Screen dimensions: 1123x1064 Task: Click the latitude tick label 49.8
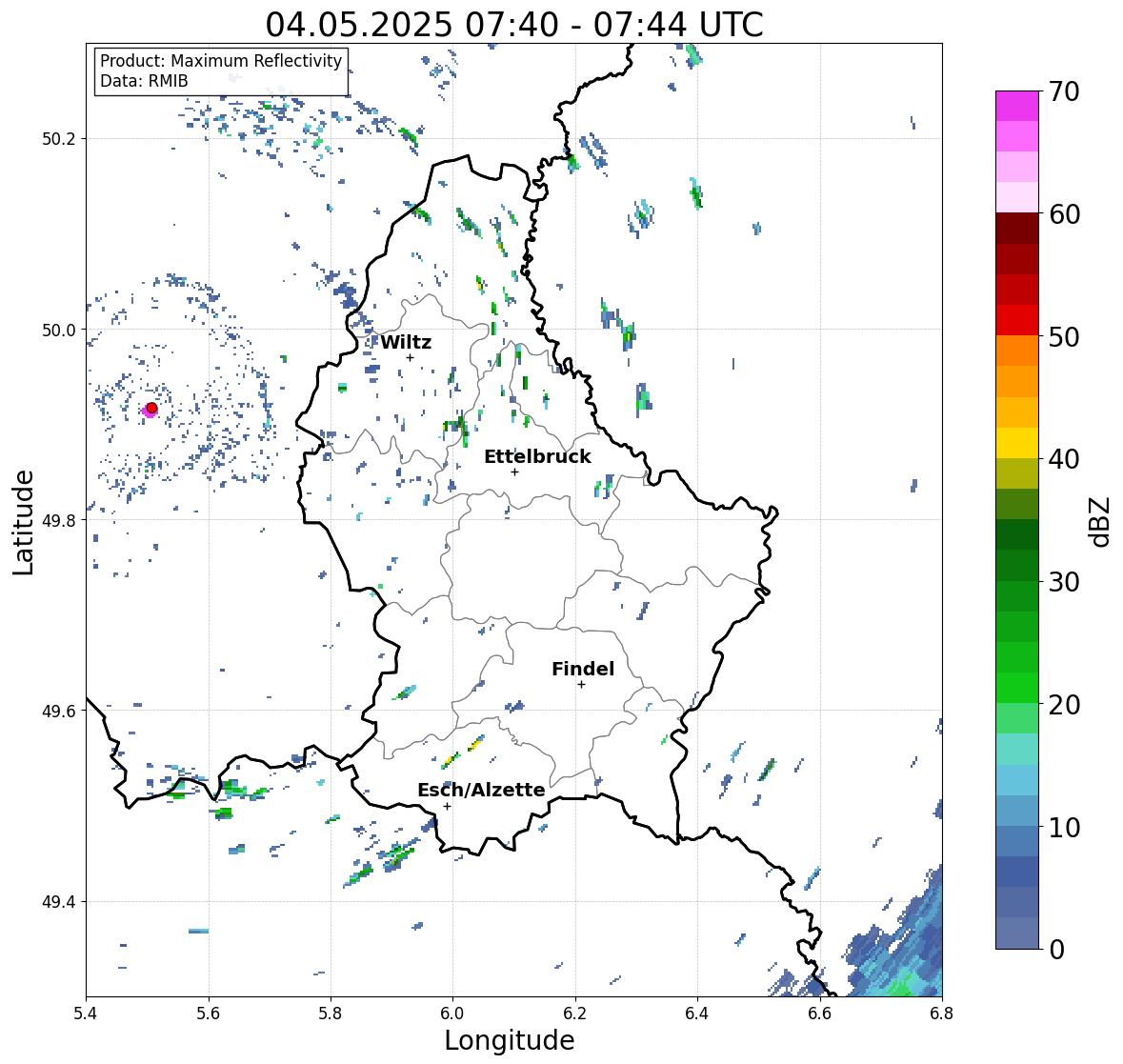pos(59,520)
